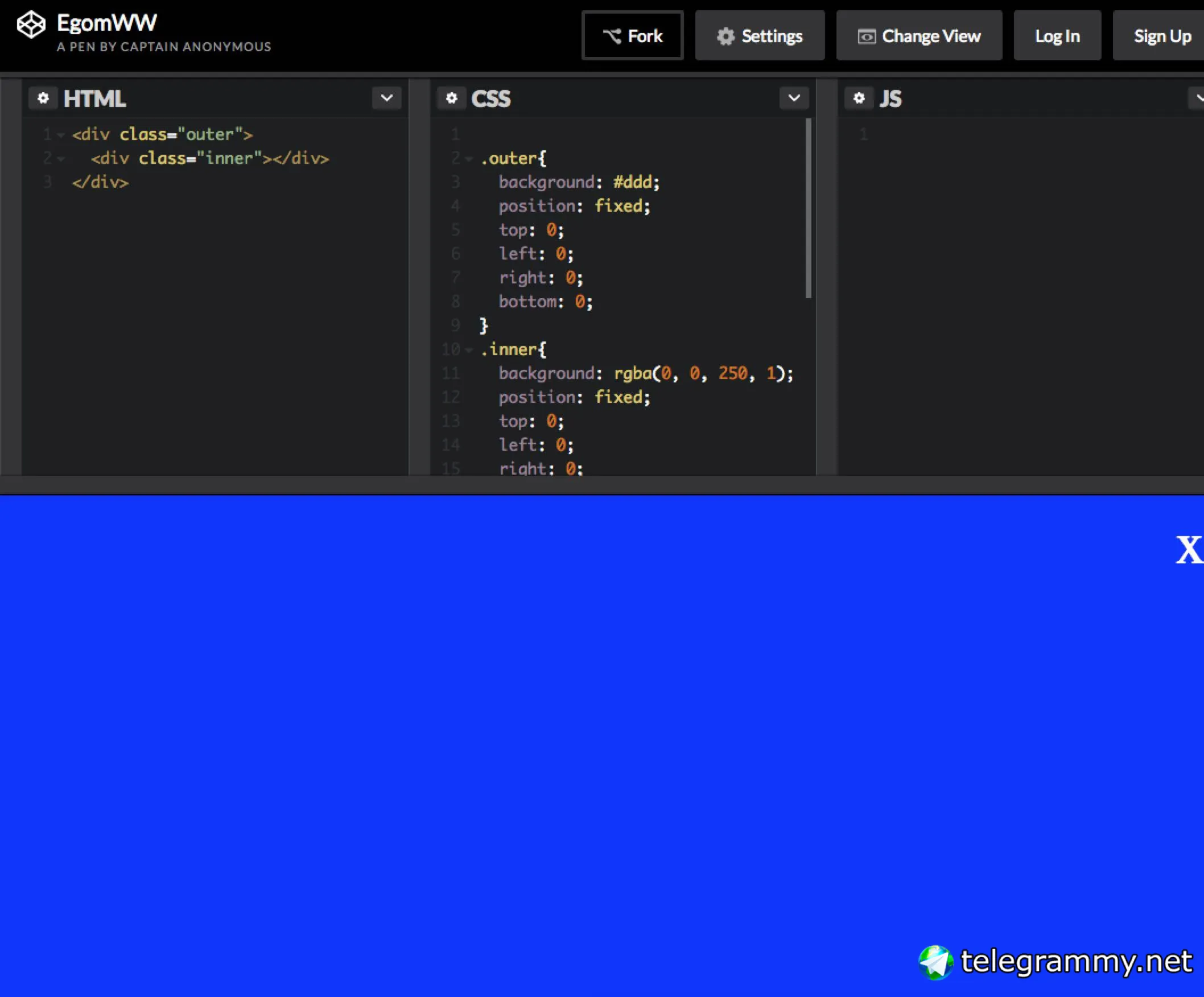Expand the HTML panel dropdown chevron
The height and width of the screenshot is (997, 1204).
[x=386, y=98]
